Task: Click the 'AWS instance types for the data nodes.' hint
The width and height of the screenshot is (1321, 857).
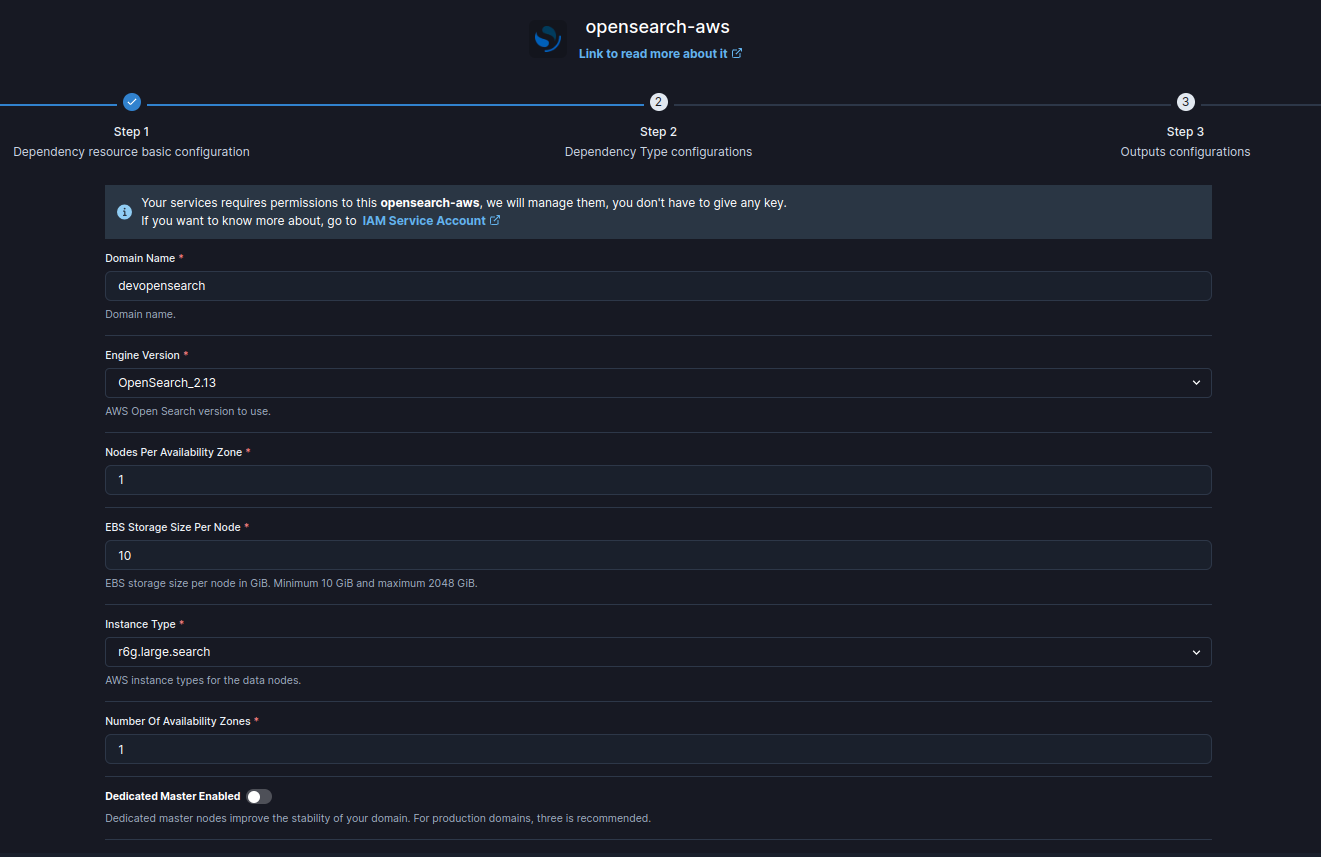Action: [203, 680]
